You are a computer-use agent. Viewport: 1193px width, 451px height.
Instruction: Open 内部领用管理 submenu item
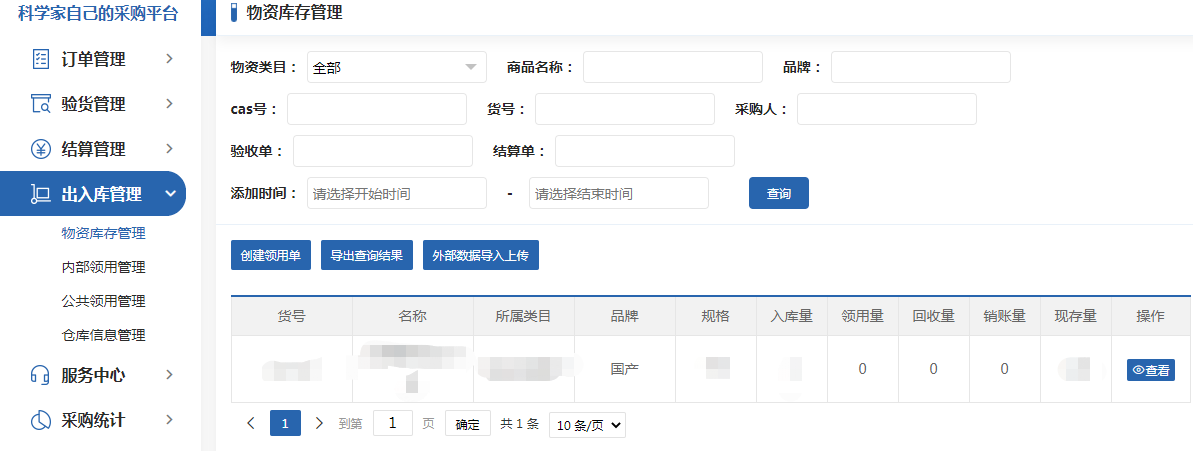pos(103,267)
